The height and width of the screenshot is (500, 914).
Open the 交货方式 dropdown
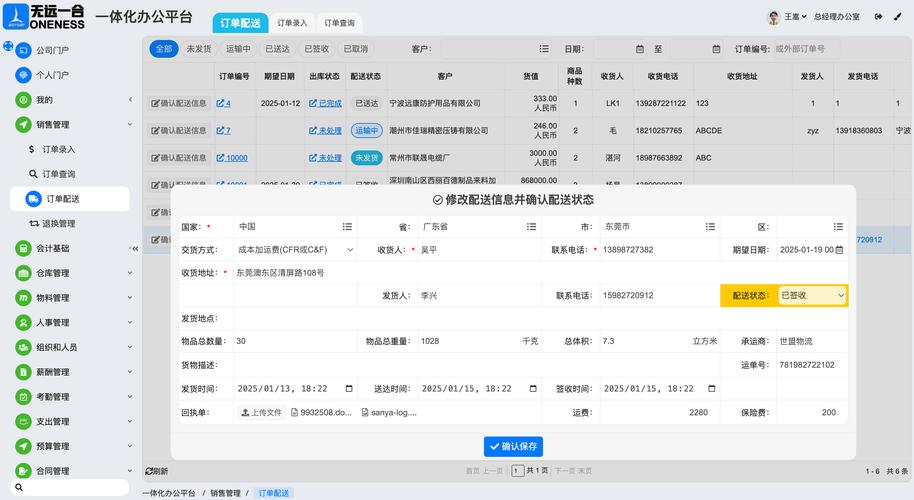[296, 250]
